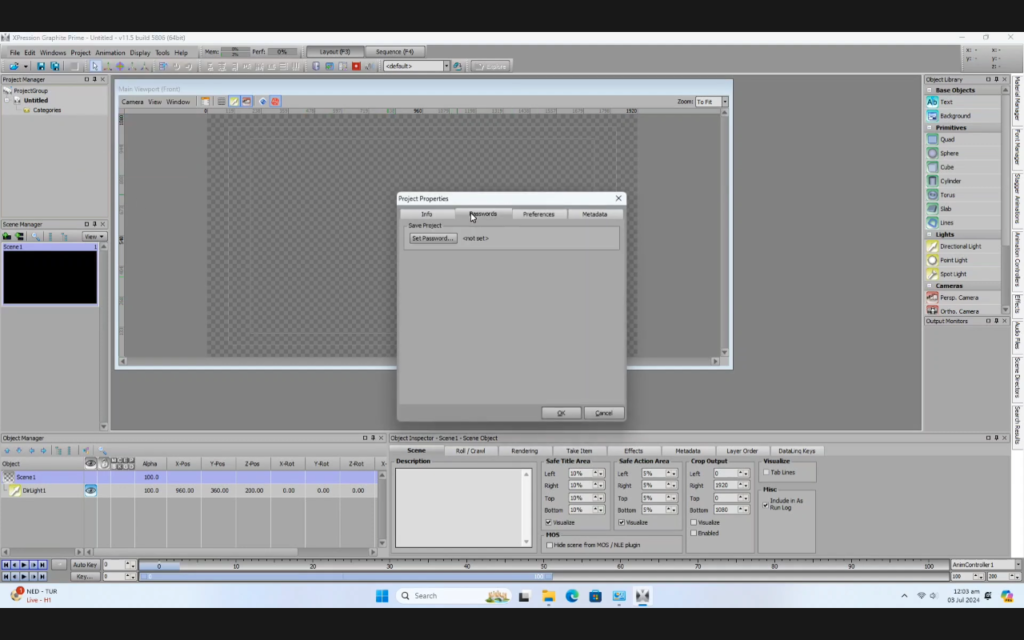Image resolution: width=1024 pixels, height=640 pixels.
Task: Open the File menu
Action: [x=14, y=53]
